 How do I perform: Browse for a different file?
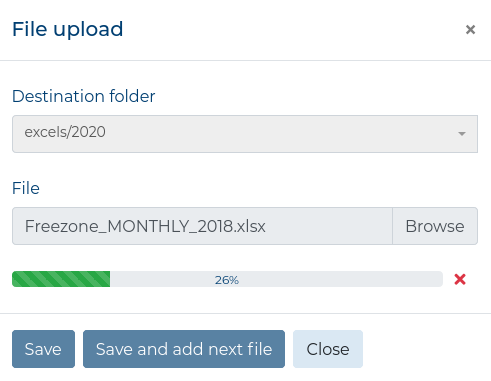(x=435, y=226)
